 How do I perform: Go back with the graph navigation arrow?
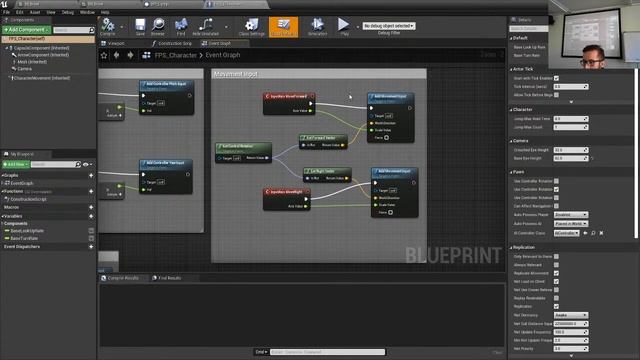117,55
